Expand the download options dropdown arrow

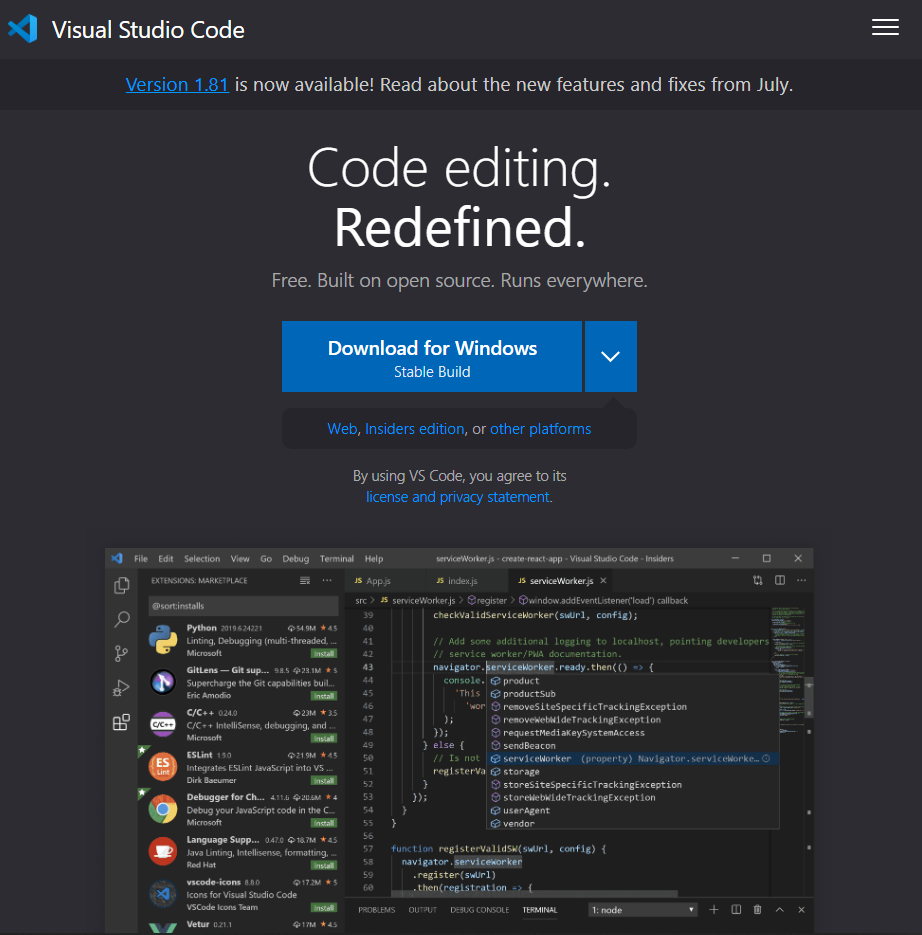pyautogui.click(x=611, y=357)
